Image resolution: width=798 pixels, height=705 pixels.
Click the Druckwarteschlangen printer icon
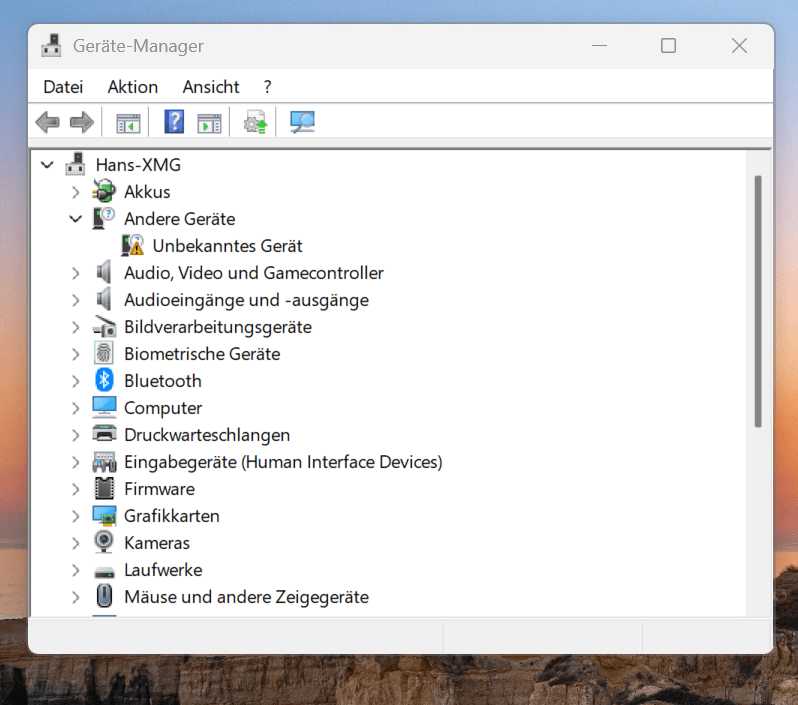[x=104, y=434]
